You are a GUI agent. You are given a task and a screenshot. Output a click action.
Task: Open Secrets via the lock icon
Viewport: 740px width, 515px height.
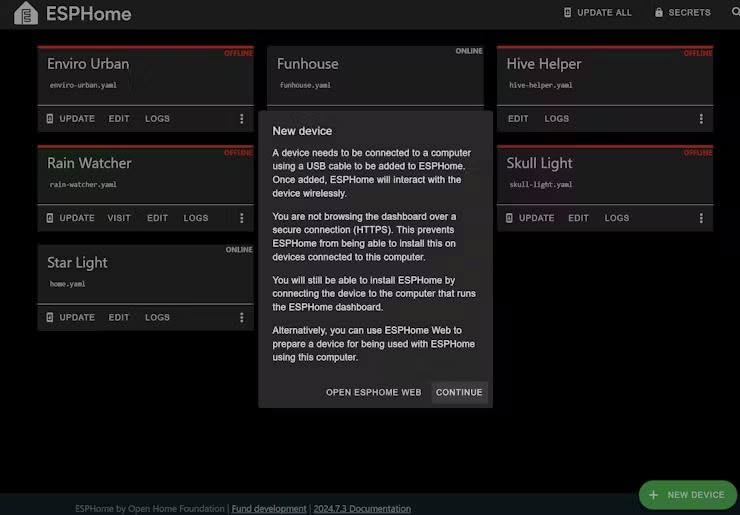[x=659, y=12]
